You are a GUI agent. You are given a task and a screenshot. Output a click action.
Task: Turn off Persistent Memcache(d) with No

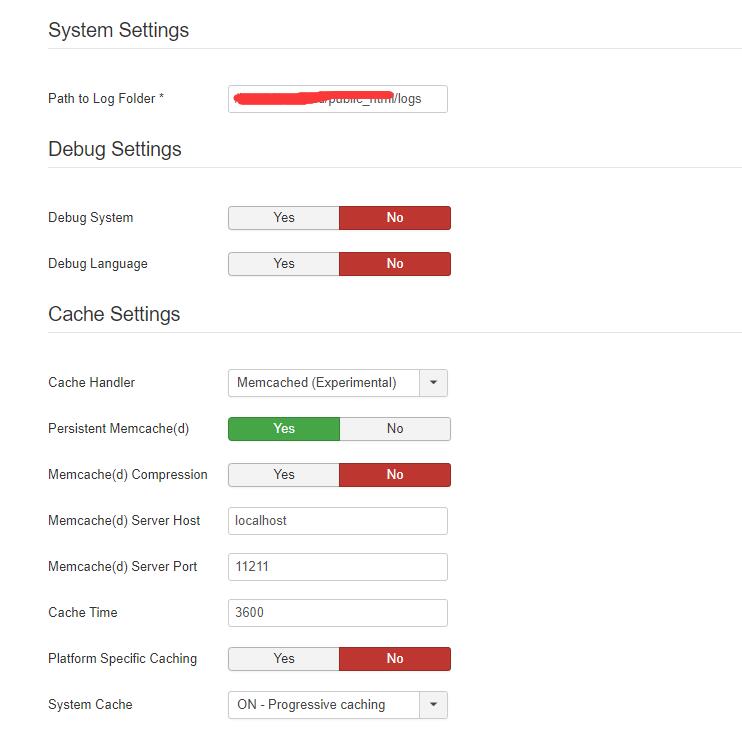click(x=395, y=429)
